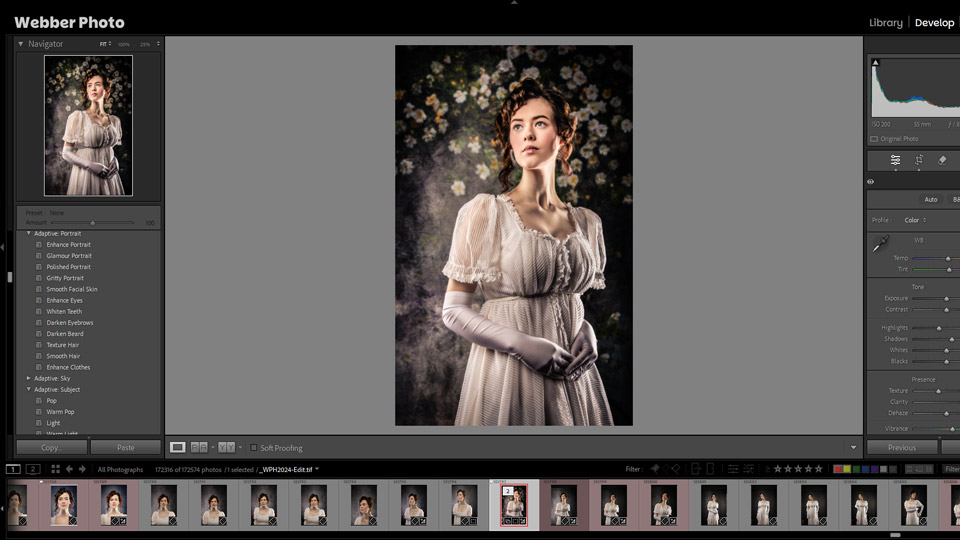
Task: Select the Healing eraser tool
Action: [x=942, y=160]
